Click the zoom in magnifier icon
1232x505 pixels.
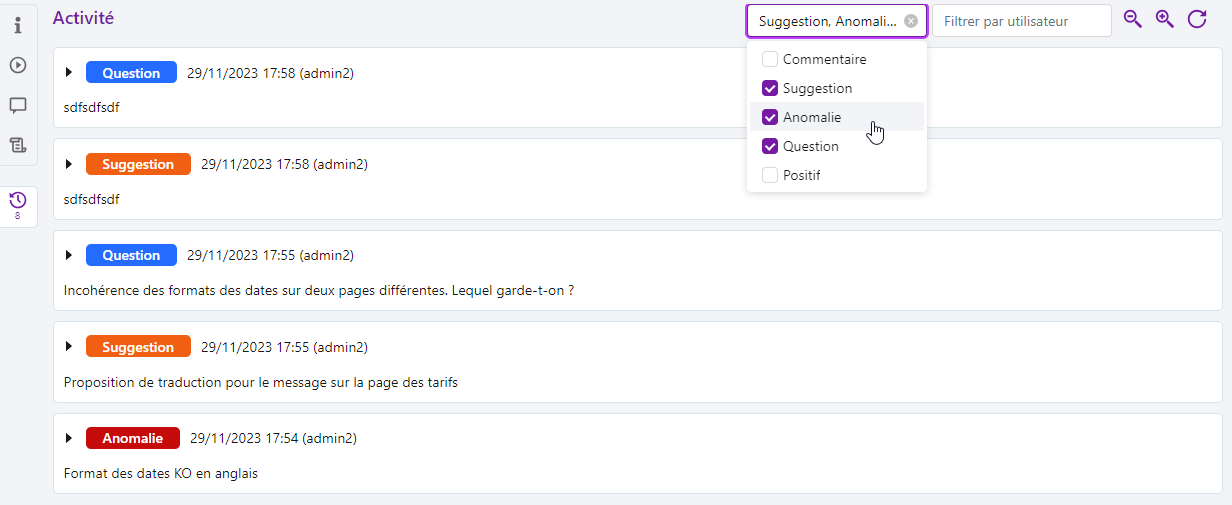click(1164, 19)
